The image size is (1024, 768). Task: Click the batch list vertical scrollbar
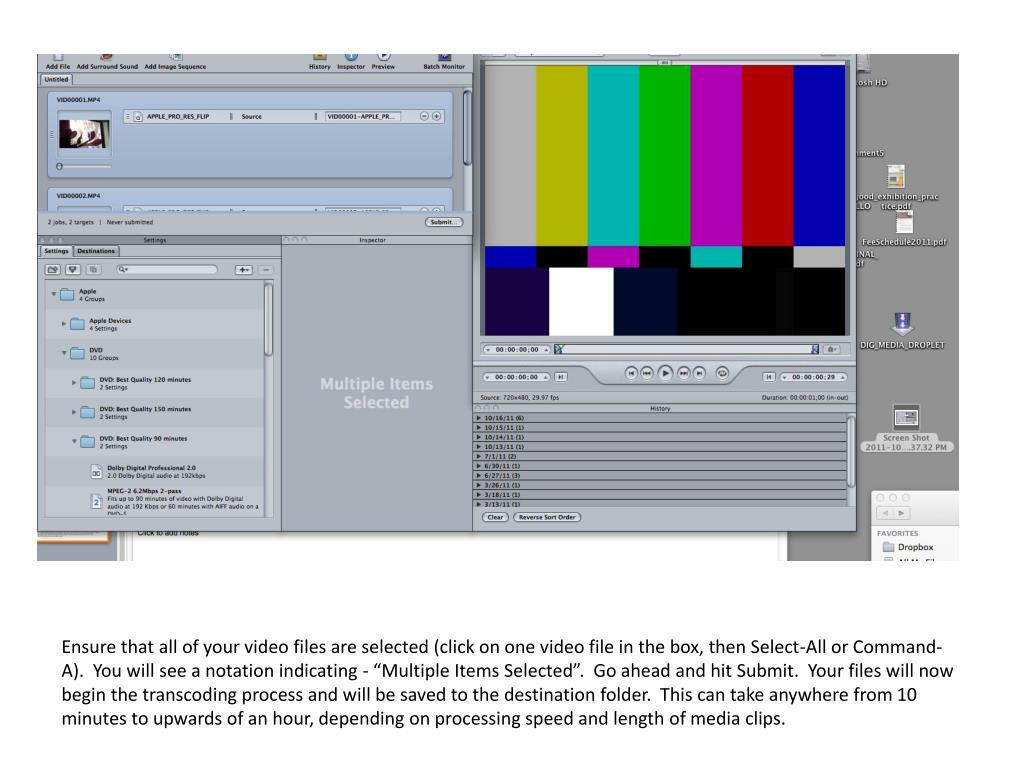[x=467, y=127]
